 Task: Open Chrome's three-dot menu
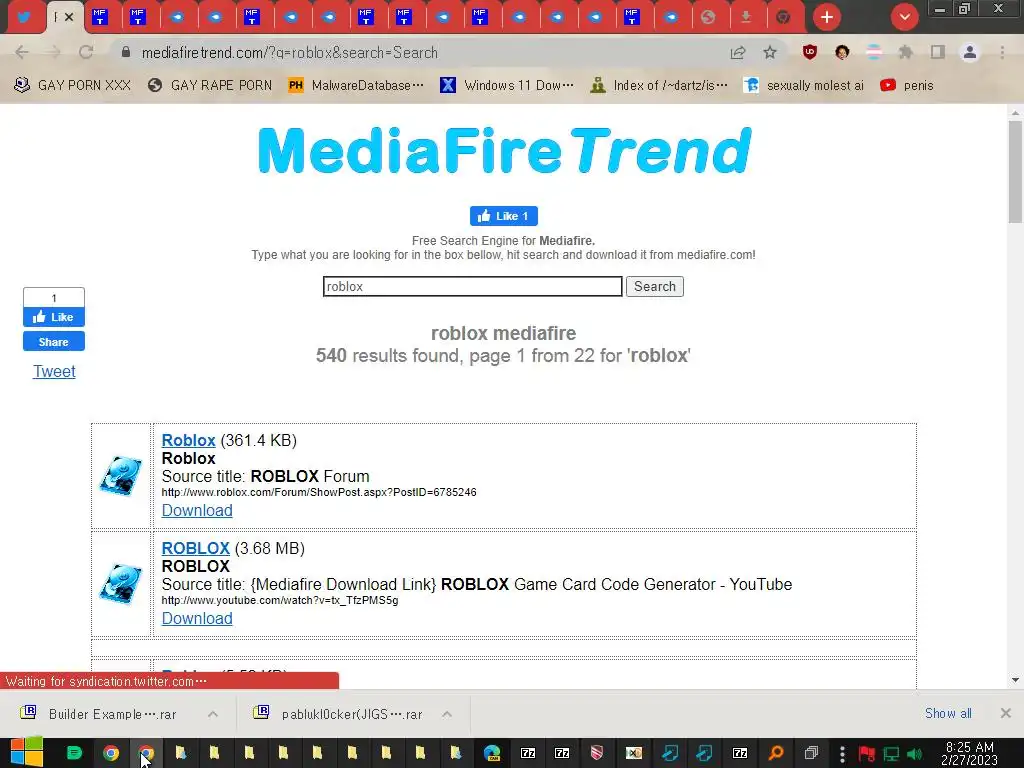coord(1002,52)
